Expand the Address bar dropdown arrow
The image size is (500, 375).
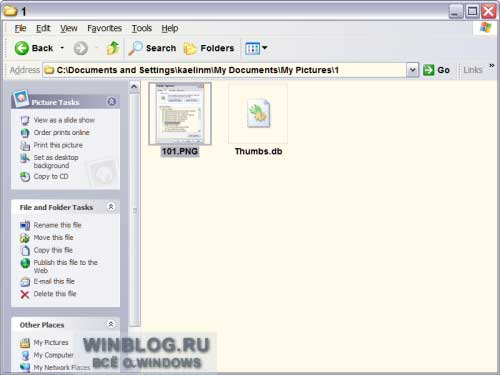click(412, 70)
